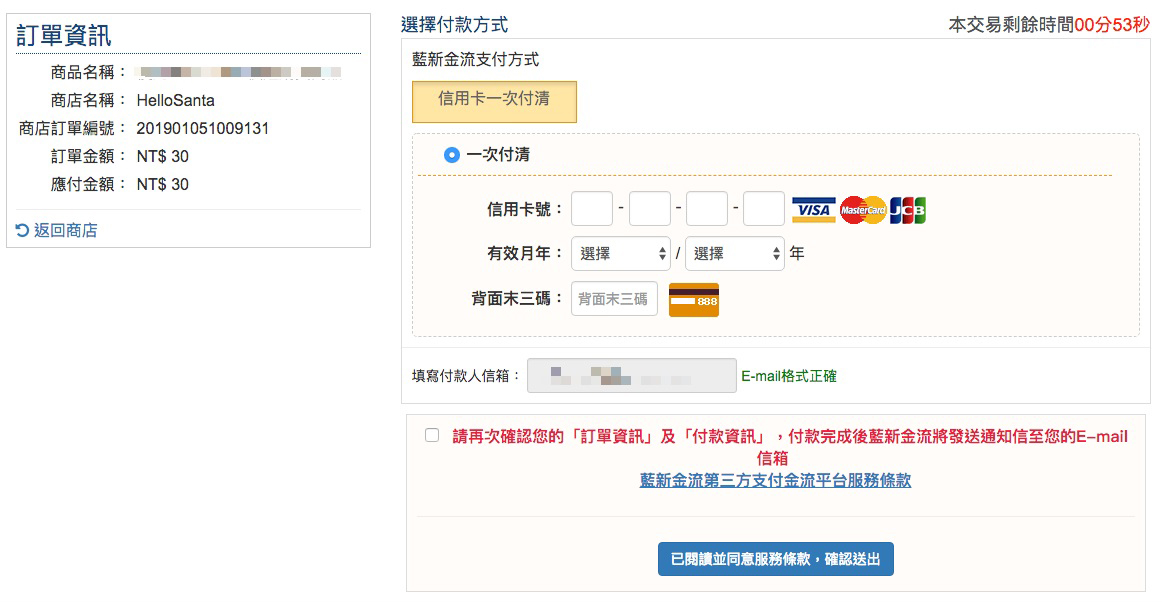1162x605 pixels.
Task: Open 藍新金流第三方支付金流平台服務條款 link
Action: point(775,481)
